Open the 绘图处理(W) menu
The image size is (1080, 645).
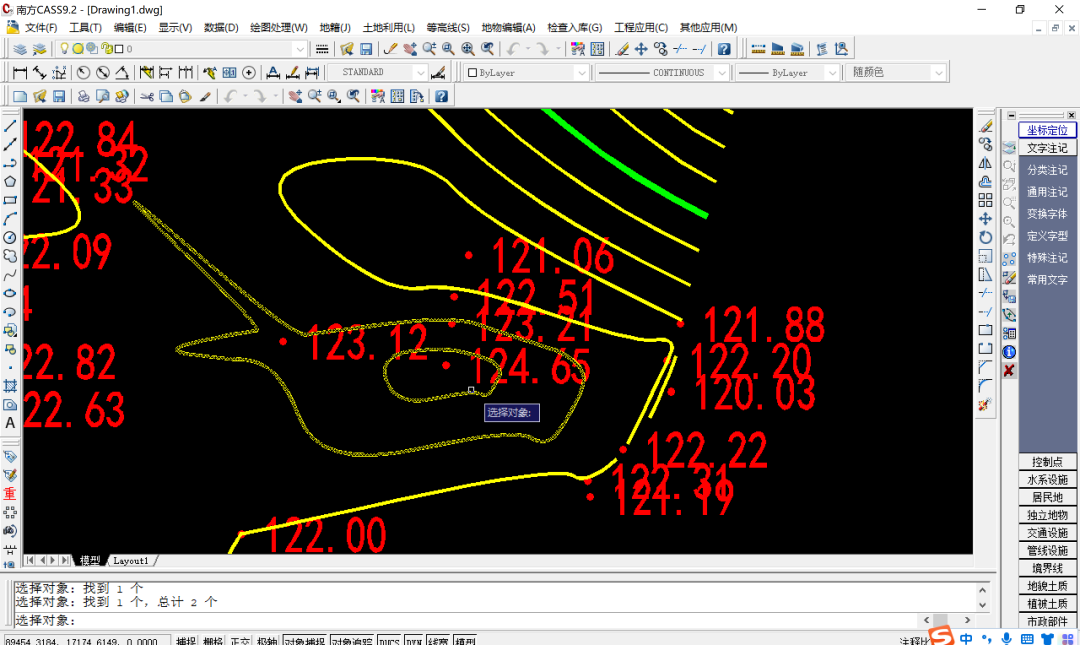(x=279, y=28)
